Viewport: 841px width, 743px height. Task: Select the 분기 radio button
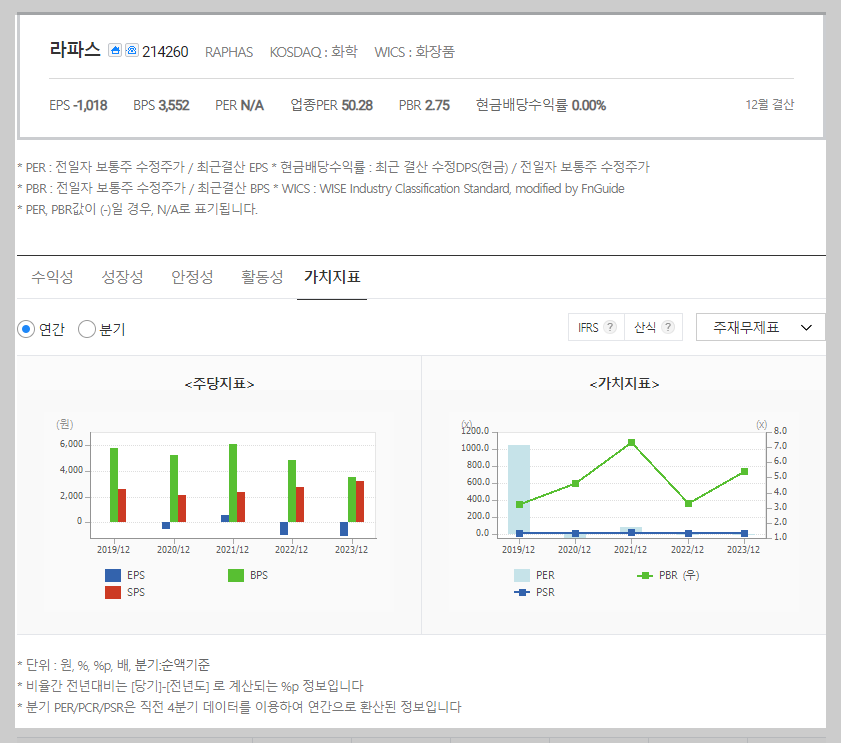point(88,330)
